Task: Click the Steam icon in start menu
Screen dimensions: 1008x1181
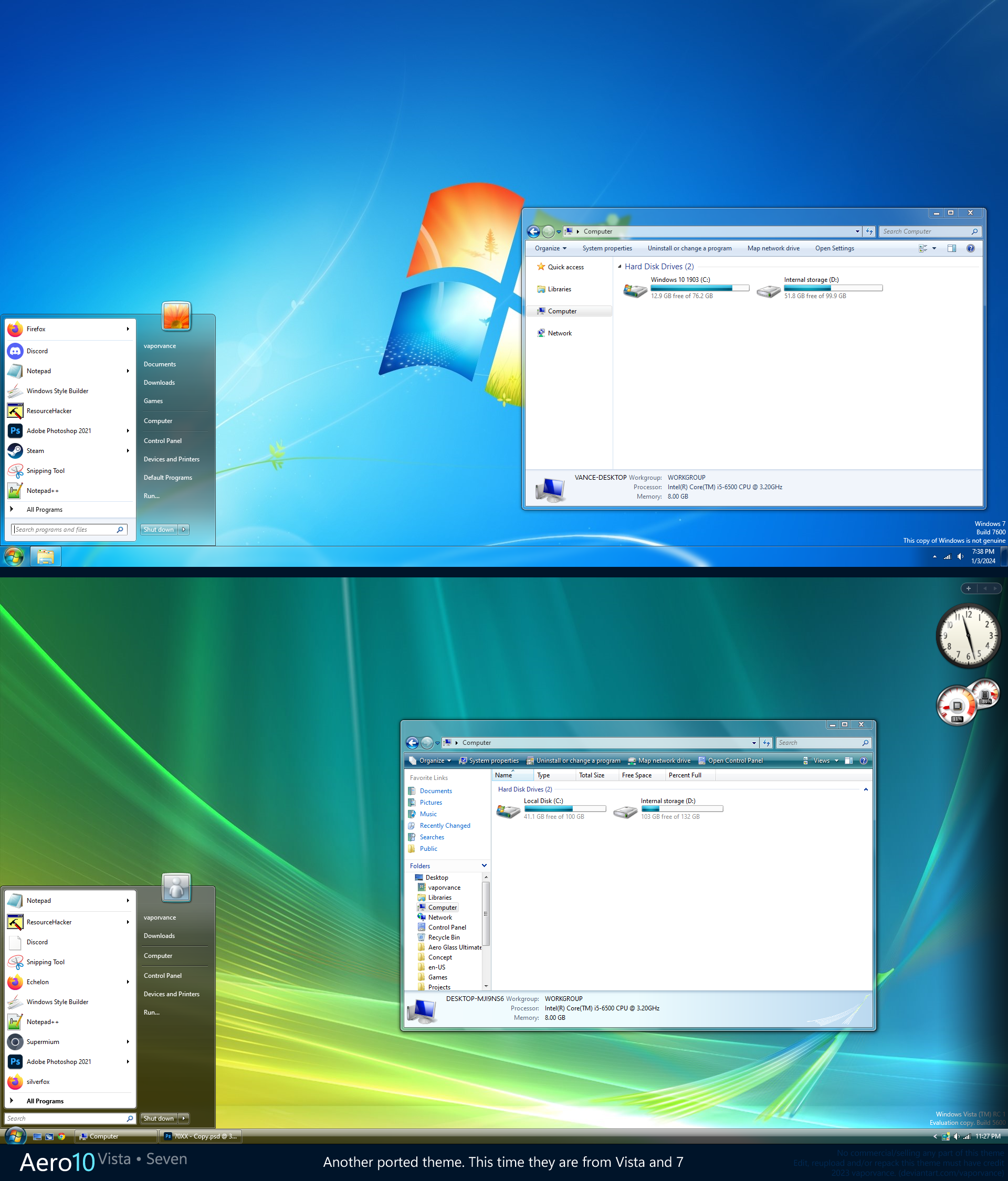Action: 15,451
